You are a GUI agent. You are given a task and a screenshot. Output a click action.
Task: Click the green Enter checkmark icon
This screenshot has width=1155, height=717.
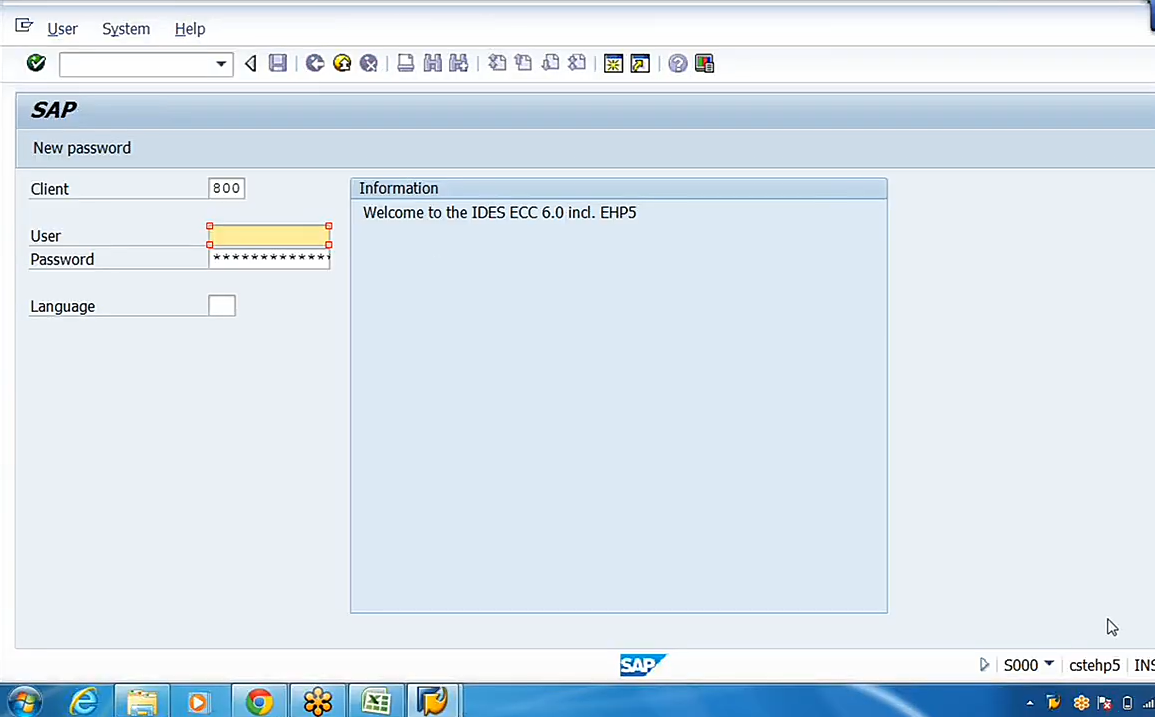coord(36,63)
